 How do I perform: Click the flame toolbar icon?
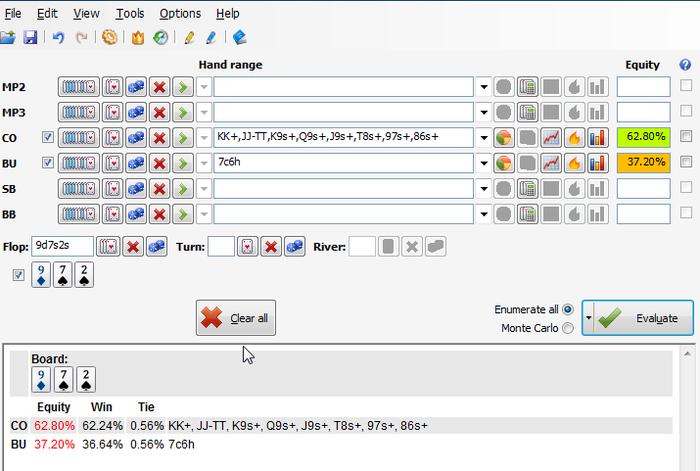138,38
